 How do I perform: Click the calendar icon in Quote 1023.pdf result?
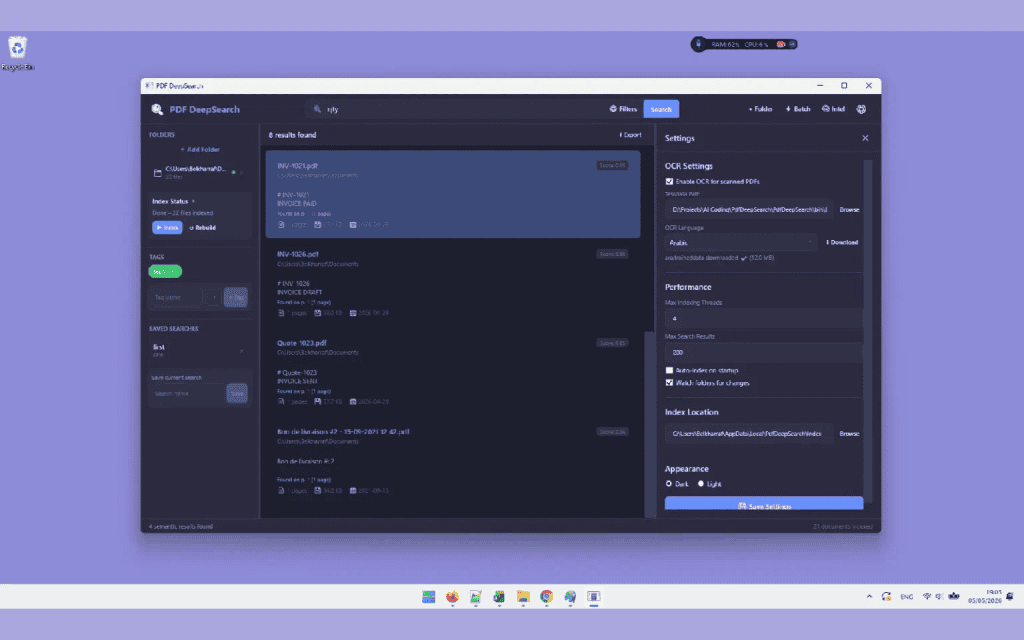point(353,402)
